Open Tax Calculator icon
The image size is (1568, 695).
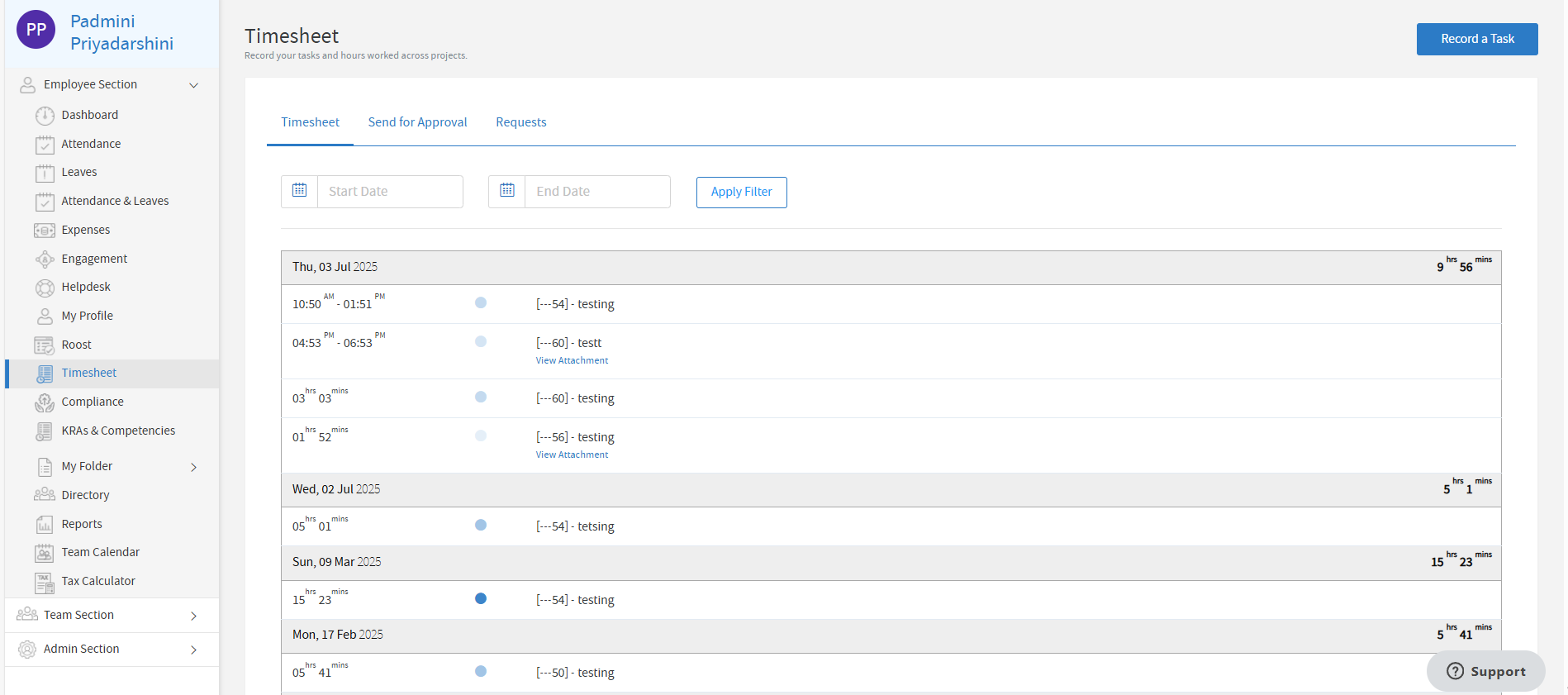(x=45, y=582)
